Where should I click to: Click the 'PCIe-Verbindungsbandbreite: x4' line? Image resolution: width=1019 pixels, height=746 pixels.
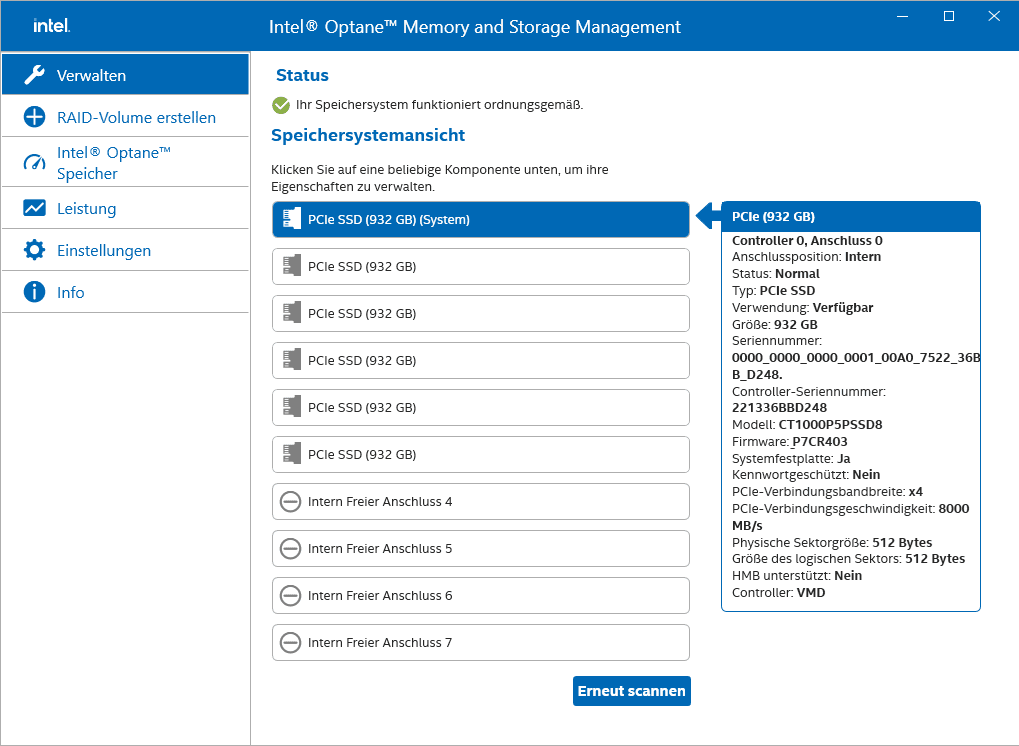point(827,491)
